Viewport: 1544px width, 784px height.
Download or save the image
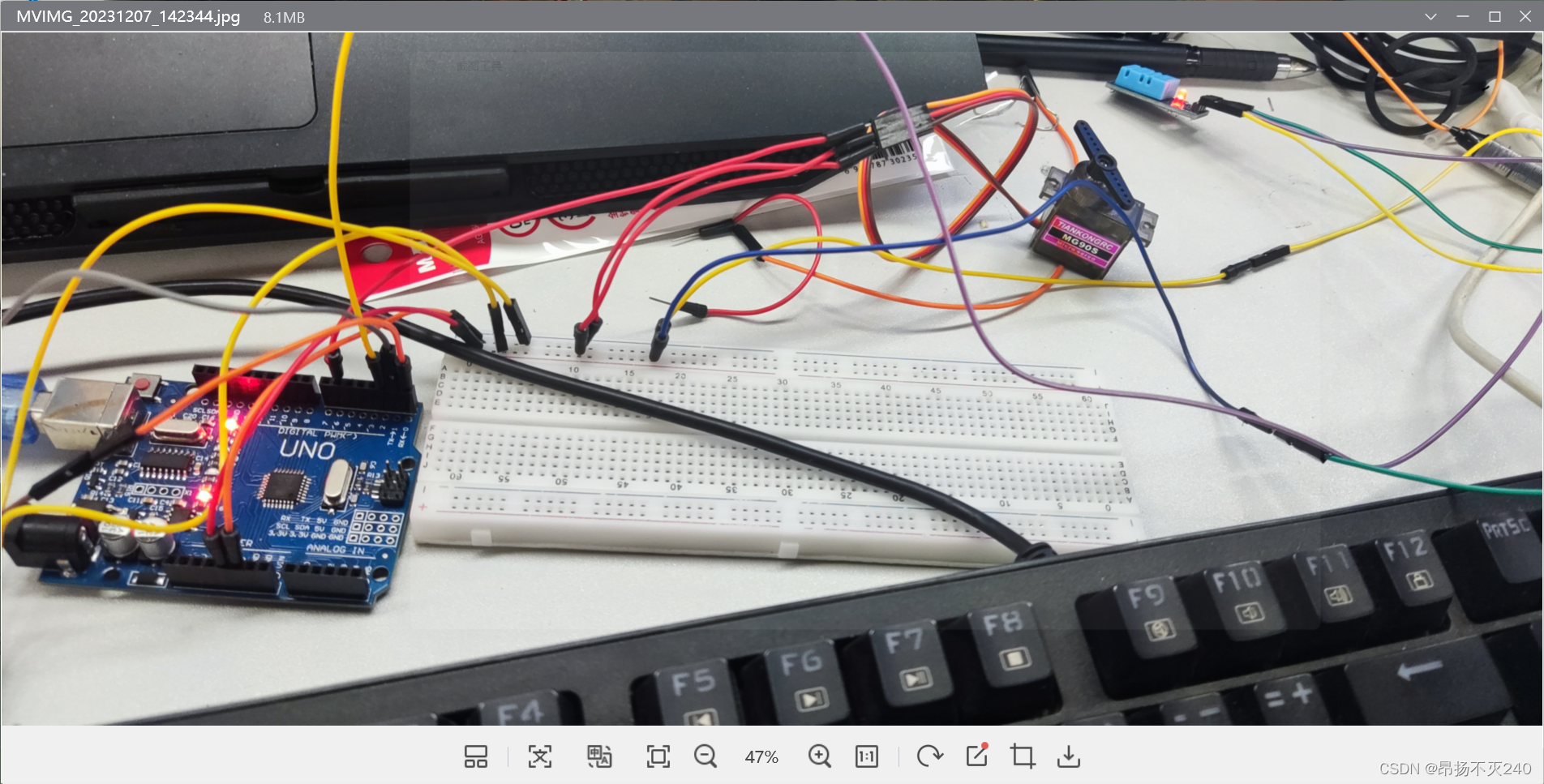(x=1069, y=756)
